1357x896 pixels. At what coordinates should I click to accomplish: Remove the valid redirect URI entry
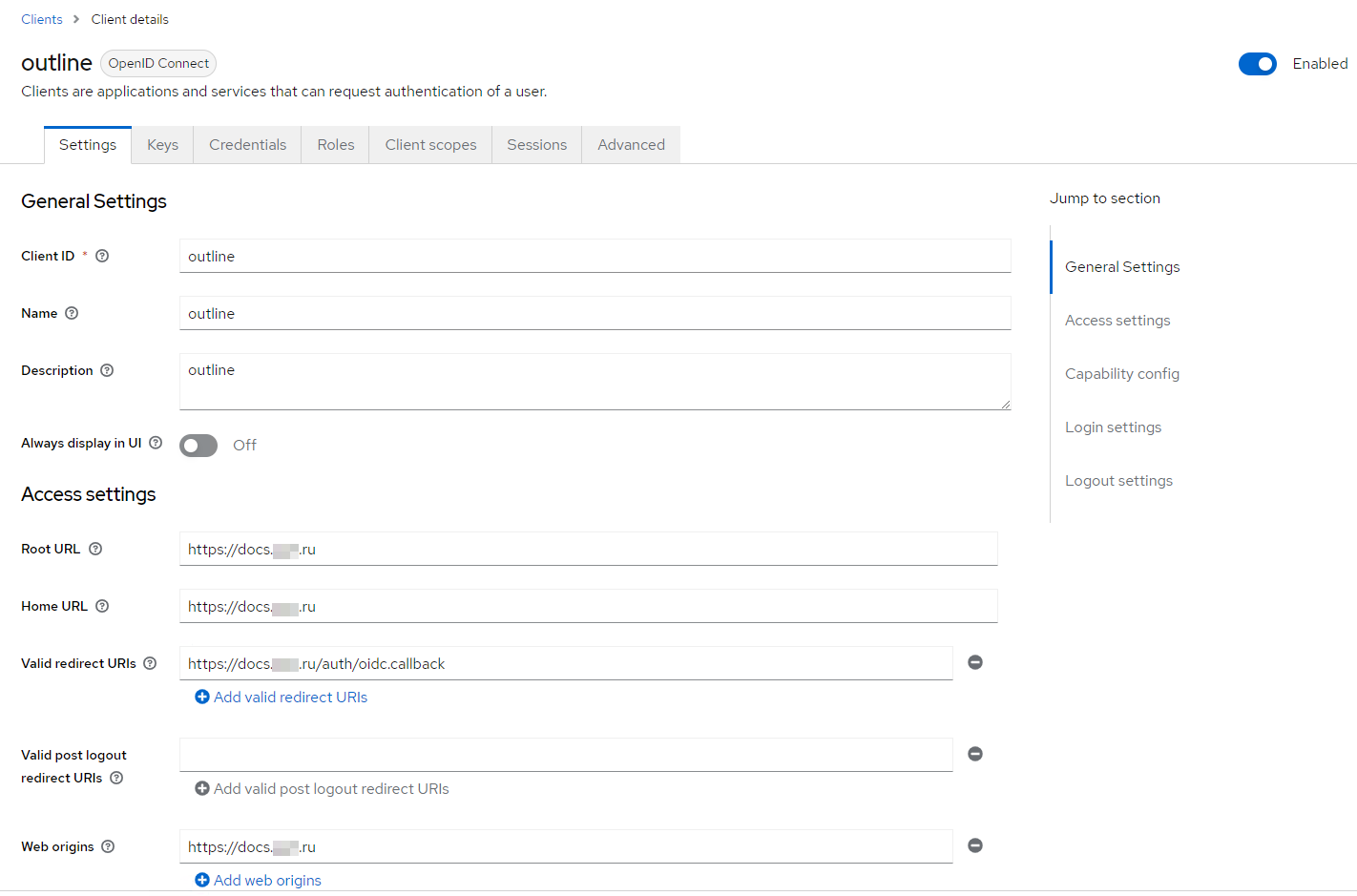coord(975,662)
